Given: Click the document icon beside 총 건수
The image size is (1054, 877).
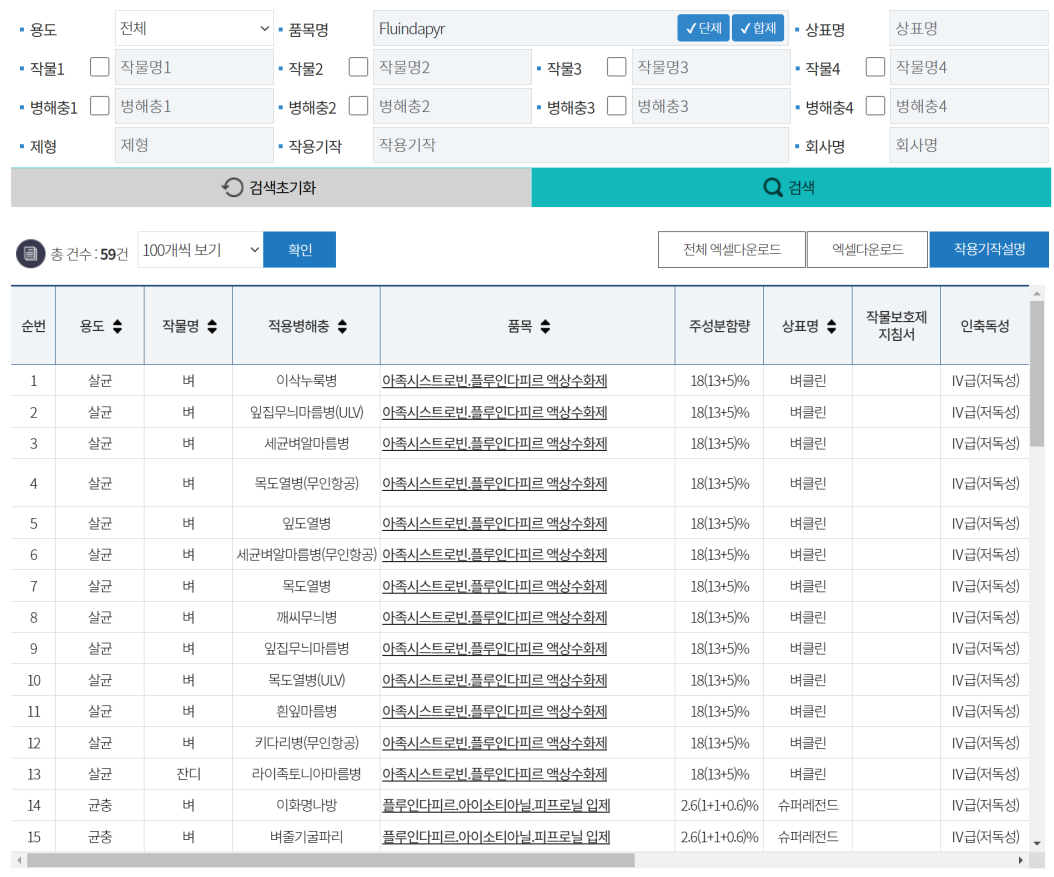Looking at the screenshot, I should pyautogui.click(x=30, y=253).
